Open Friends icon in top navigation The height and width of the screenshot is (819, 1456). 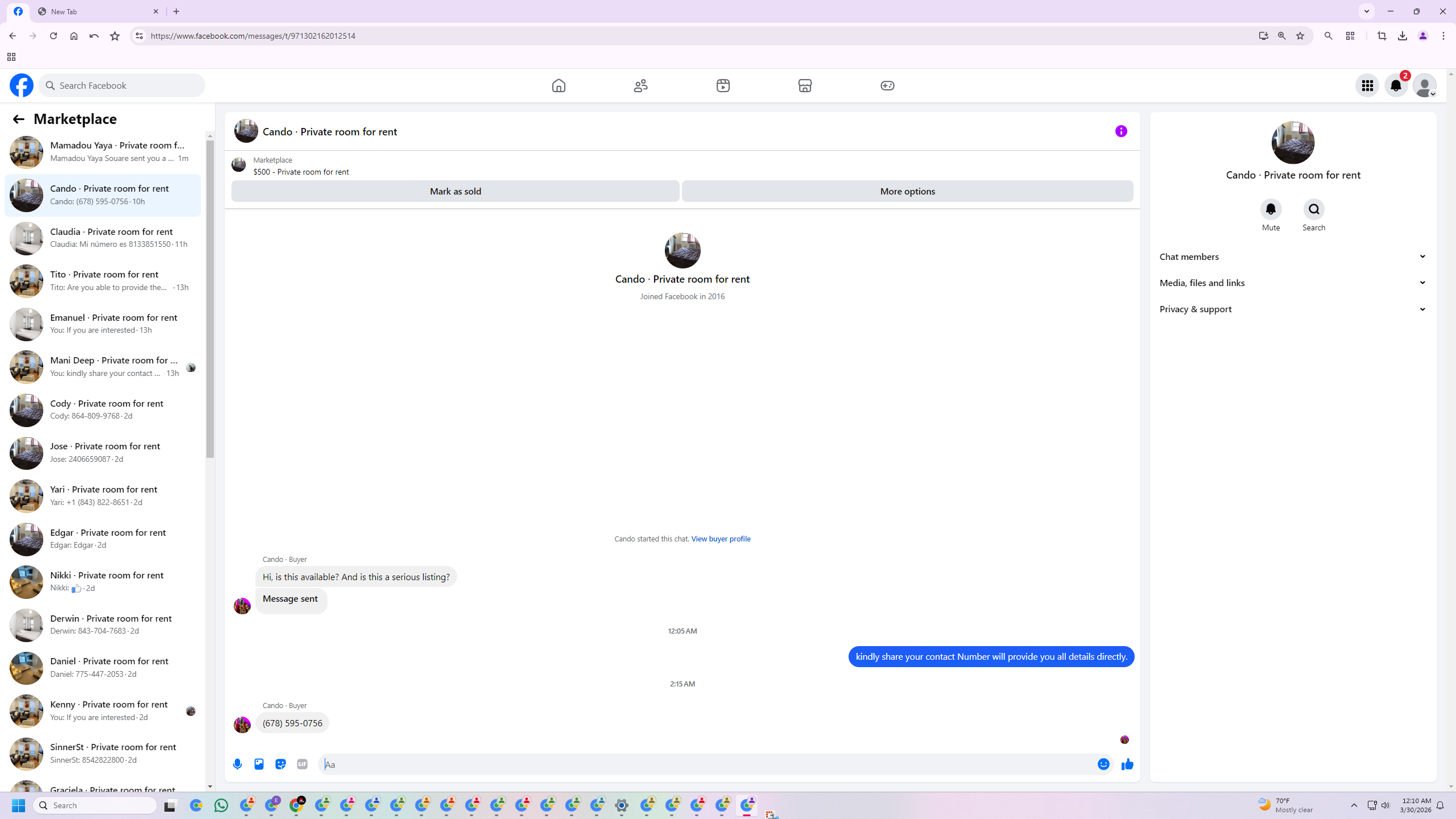click(x=640, y=85)
